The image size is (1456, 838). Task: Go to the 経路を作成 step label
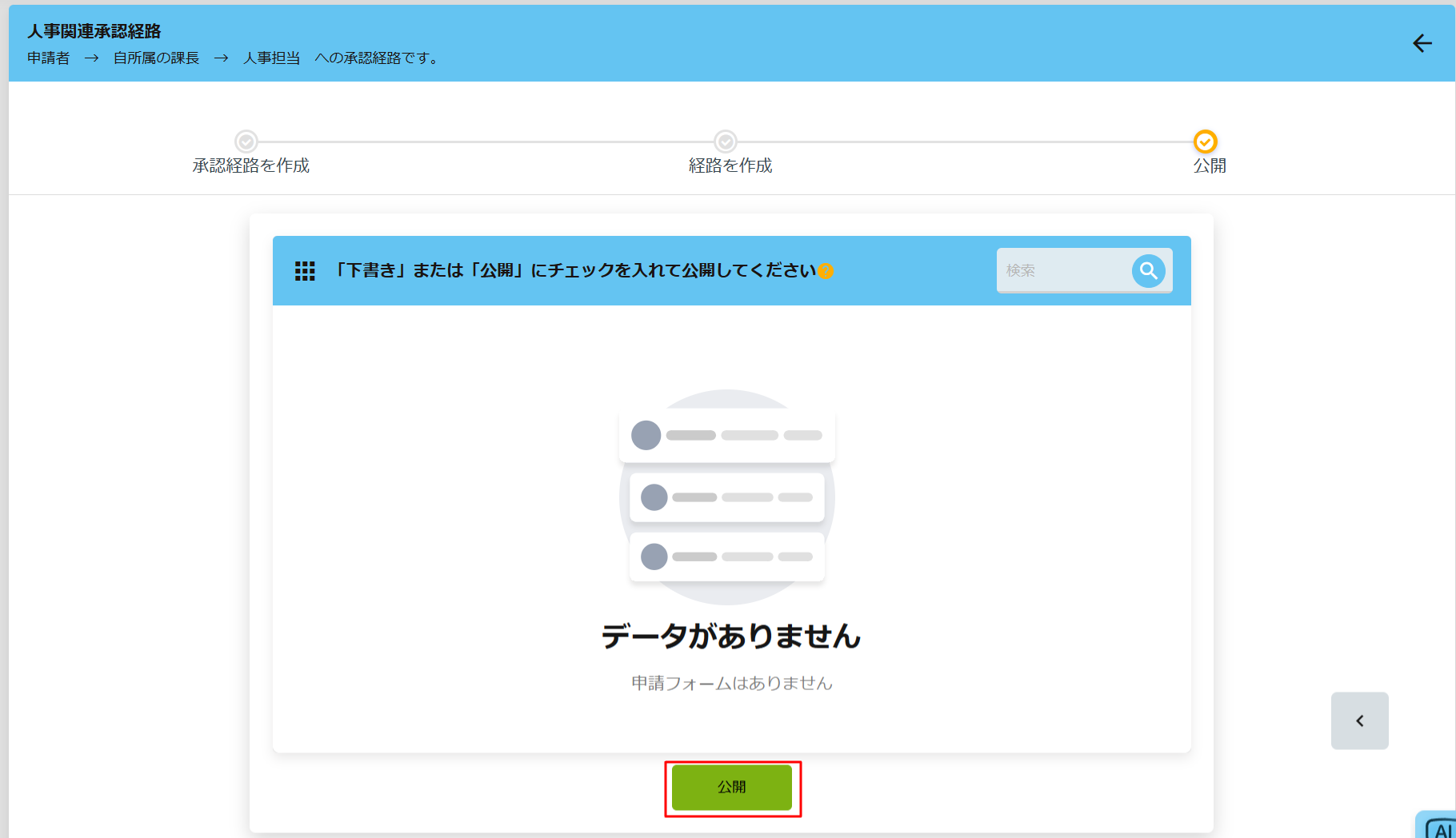[730, 166]
